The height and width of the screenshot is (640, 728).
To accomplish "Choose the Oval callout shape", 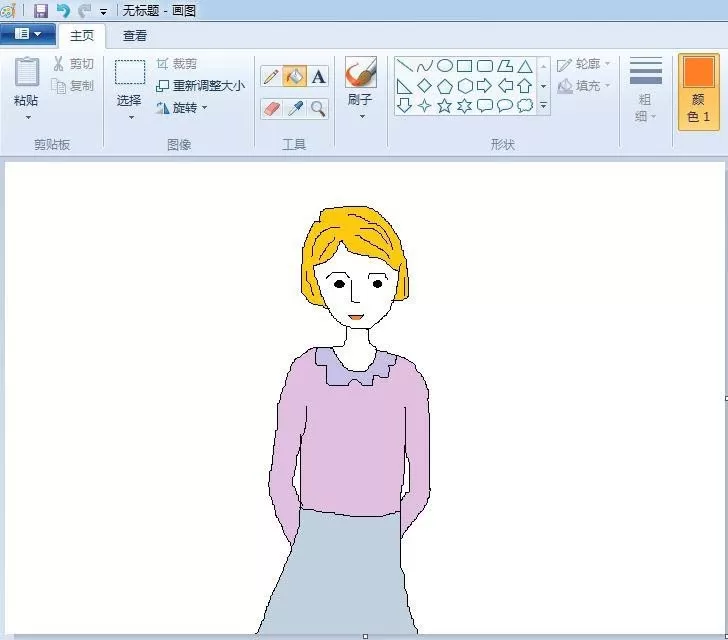I will click(x=505, y=106).
